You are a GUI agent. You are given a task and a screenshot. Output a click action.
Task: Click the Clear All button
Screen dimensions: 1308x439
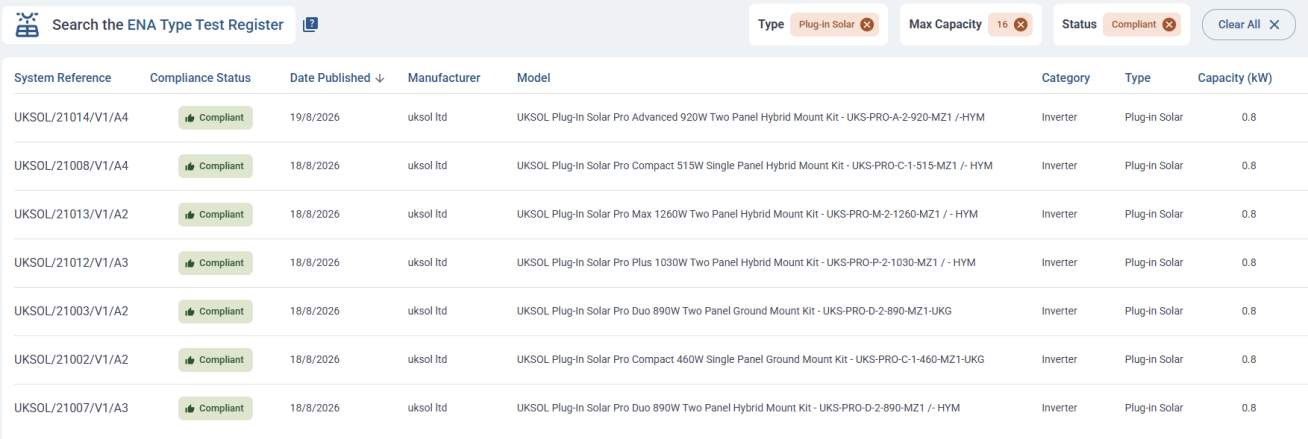tap(1248, 25)
